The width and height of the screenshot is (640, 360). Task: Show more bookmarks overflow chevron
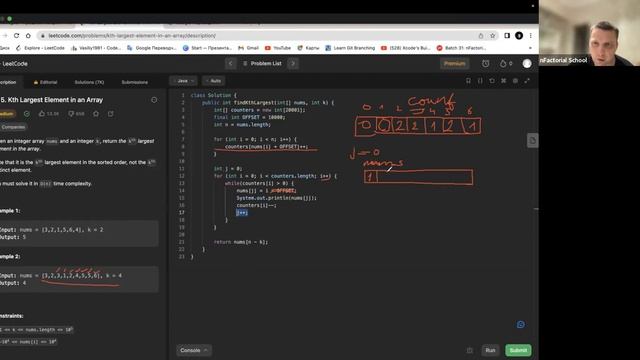coord(530,48)
